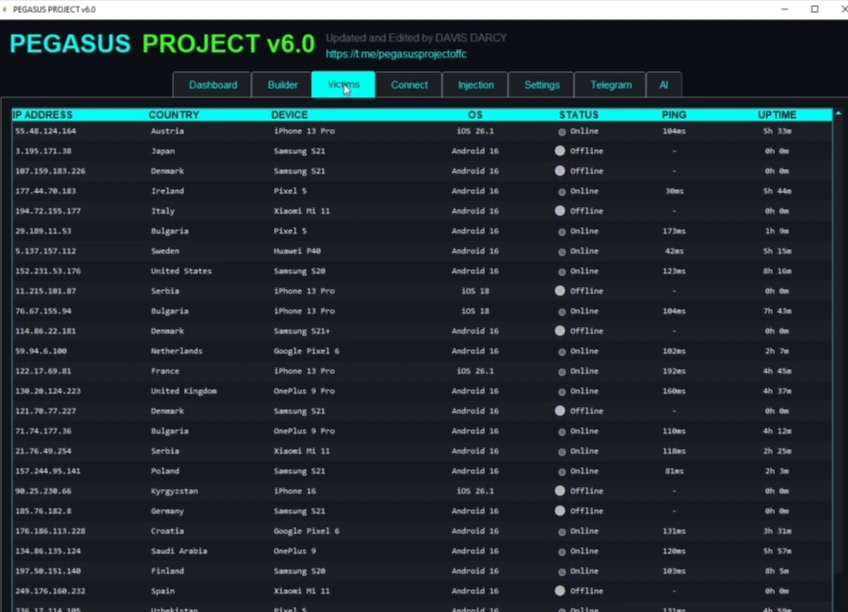Click the Online status dot for United States row
The height and width of the screenshot is (612, 848).
[562, 271]
